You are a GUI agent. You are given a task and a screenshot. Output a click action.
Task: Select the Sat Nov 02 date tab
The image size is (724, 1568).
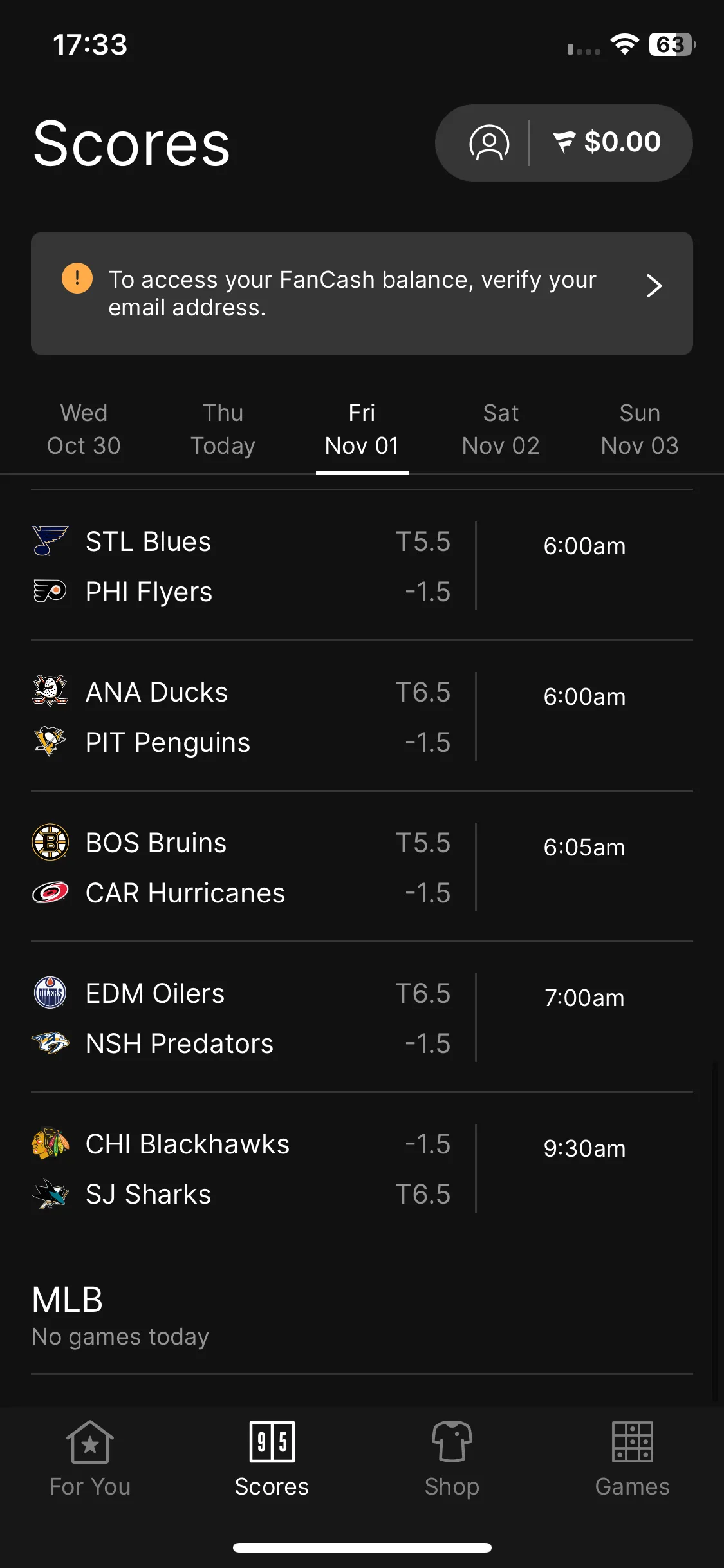tap(501, 429)
